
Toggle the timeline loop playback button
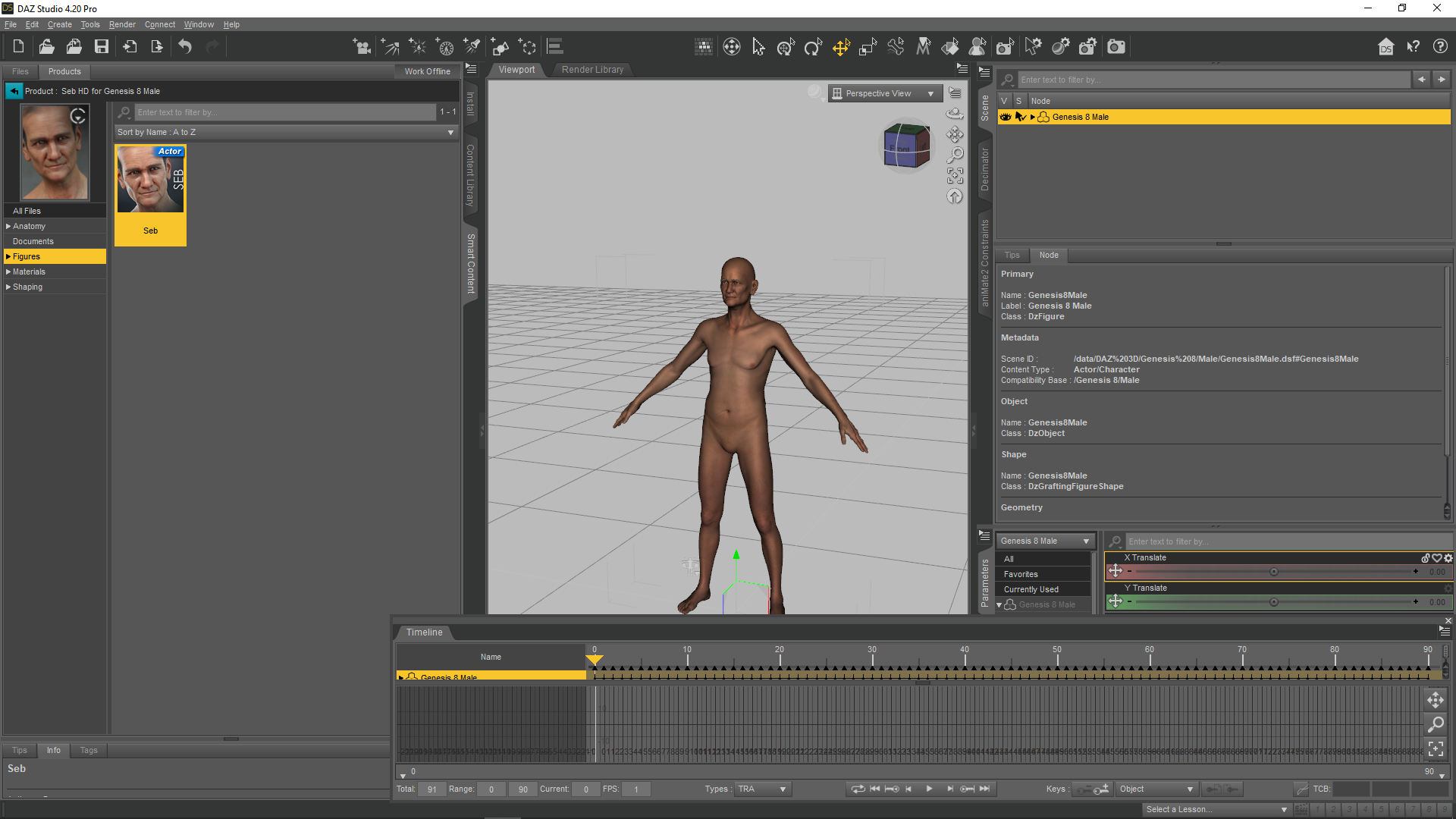858,789
